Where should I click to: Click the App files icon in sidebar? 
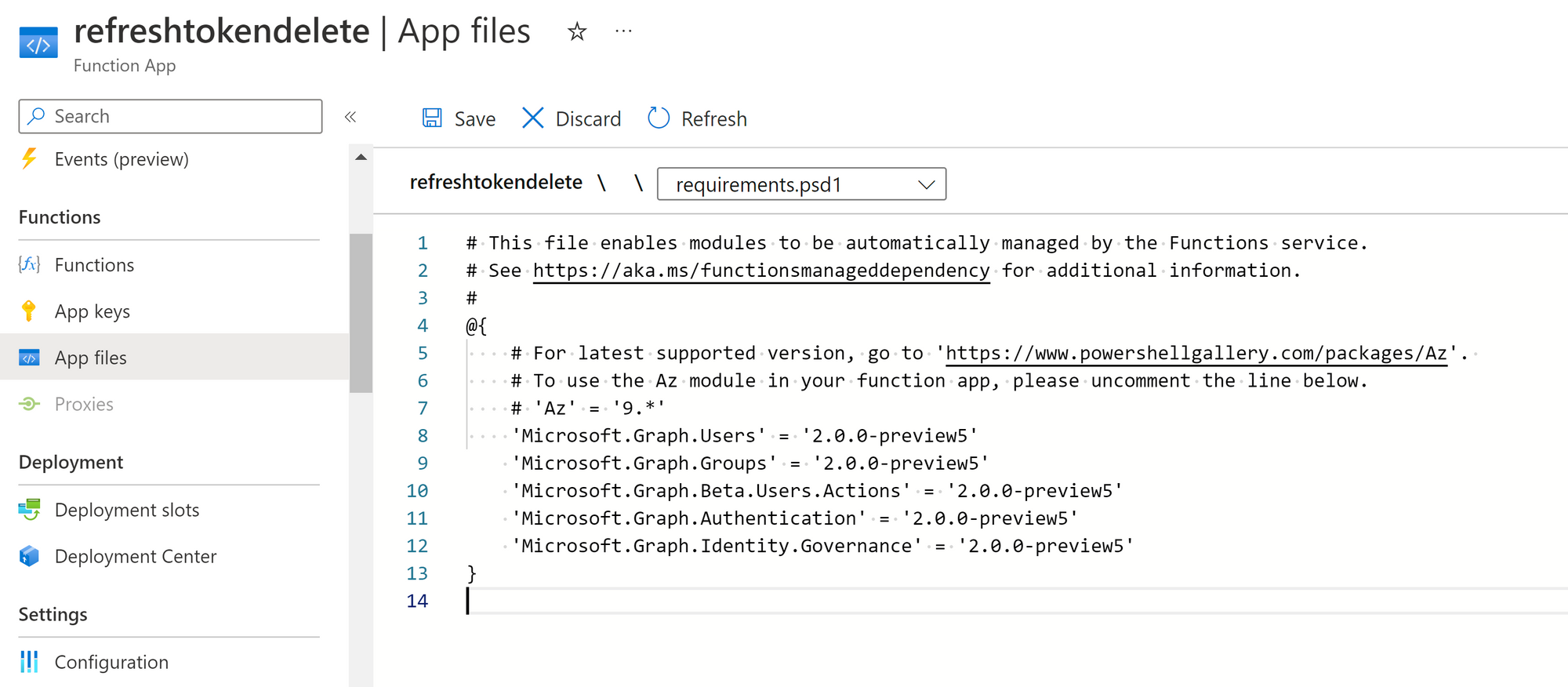pyautogui.click(x=29, y=358)
